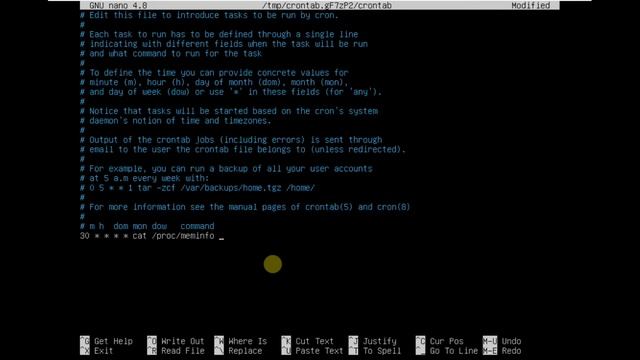This screenshot has width=640, height=360.
Task: Choose the Where Is search shortcut
Action: click(247, 341)
